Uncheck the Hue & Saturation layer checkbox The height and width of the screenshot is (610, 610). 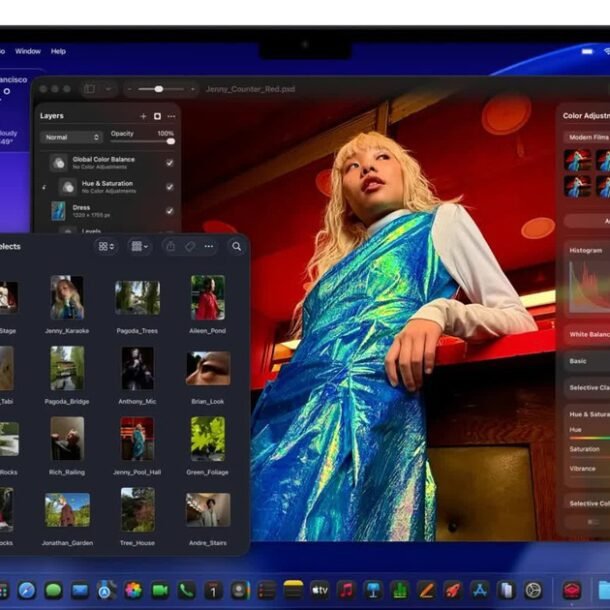tap(169, 186)
